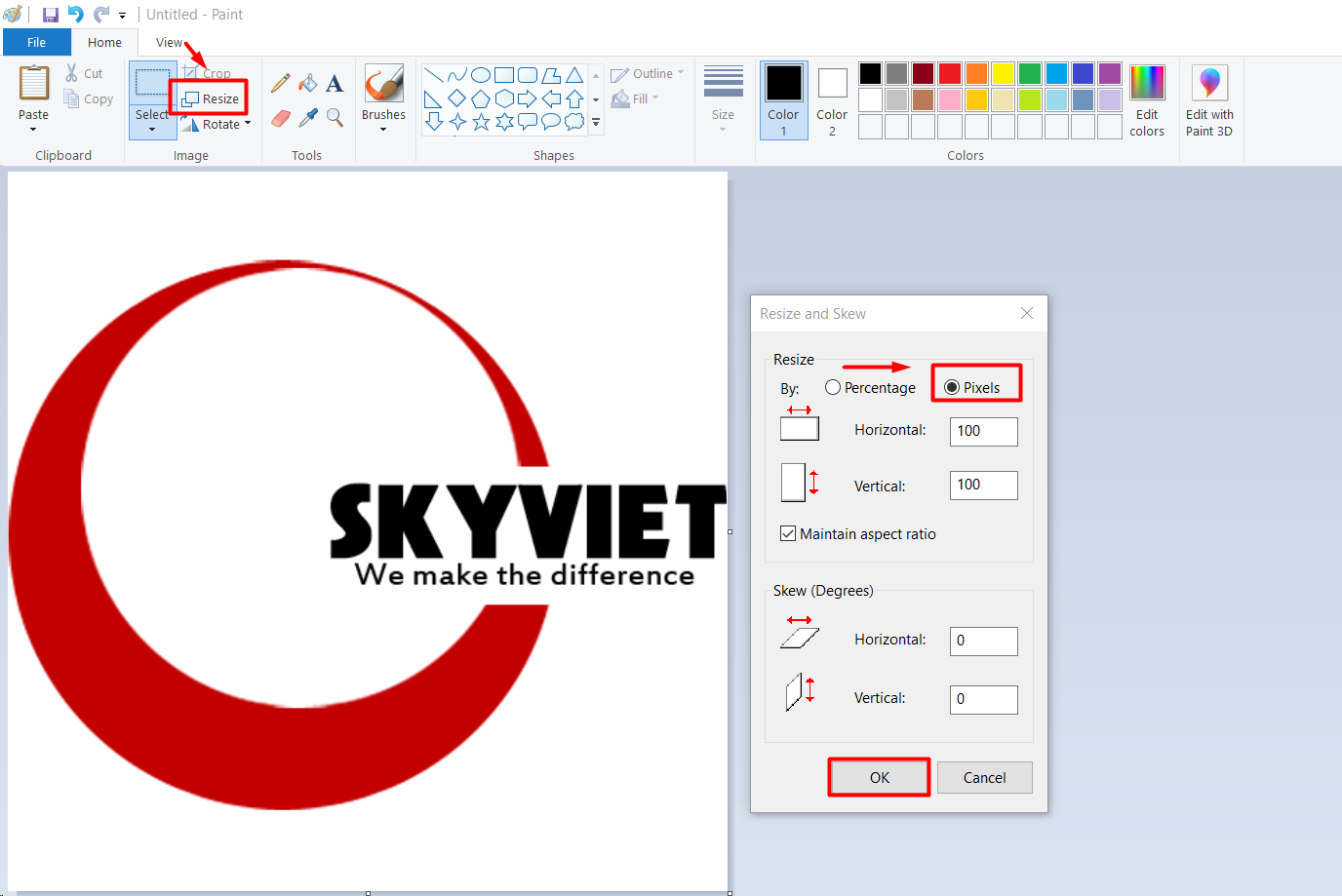Open Edit colors palette
Image resolution: width=1342 pixels, height=896 pixels.
(1147, 100)
